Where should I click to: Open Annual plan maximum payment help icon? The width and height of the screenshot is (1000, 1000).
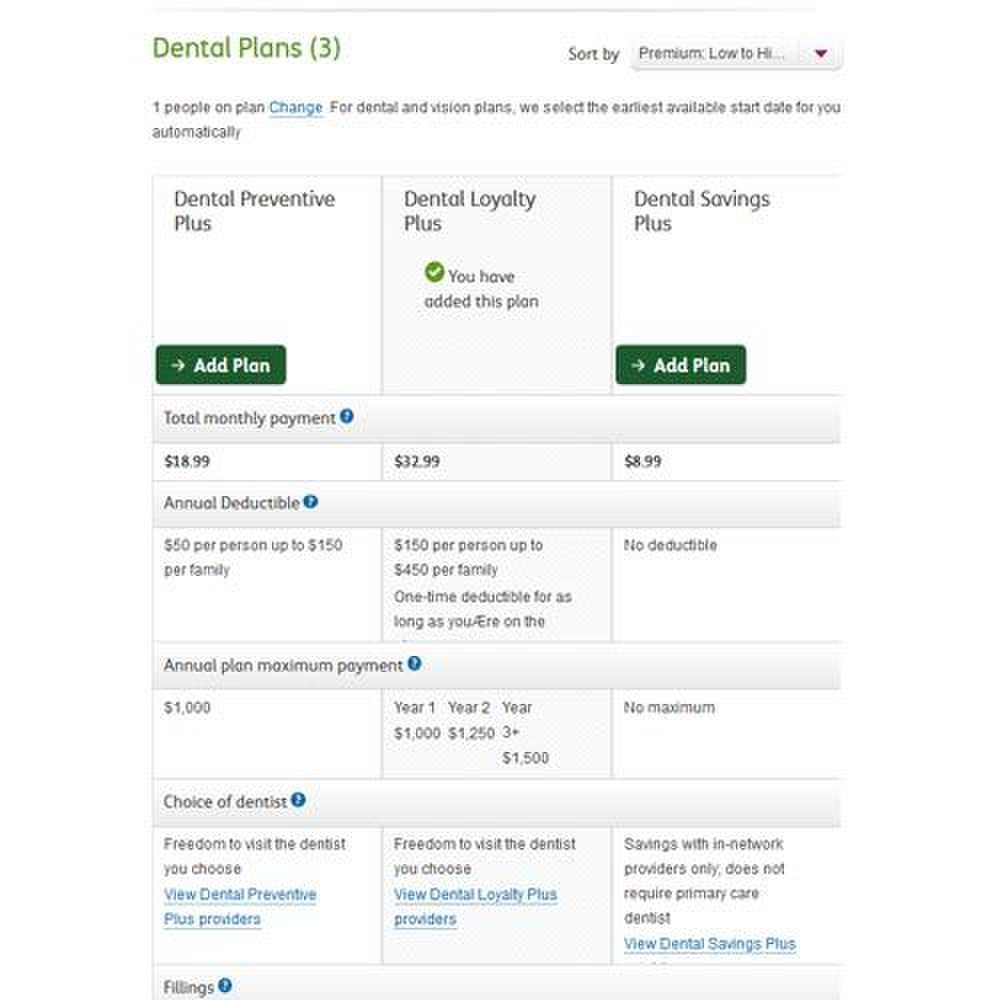415,663
